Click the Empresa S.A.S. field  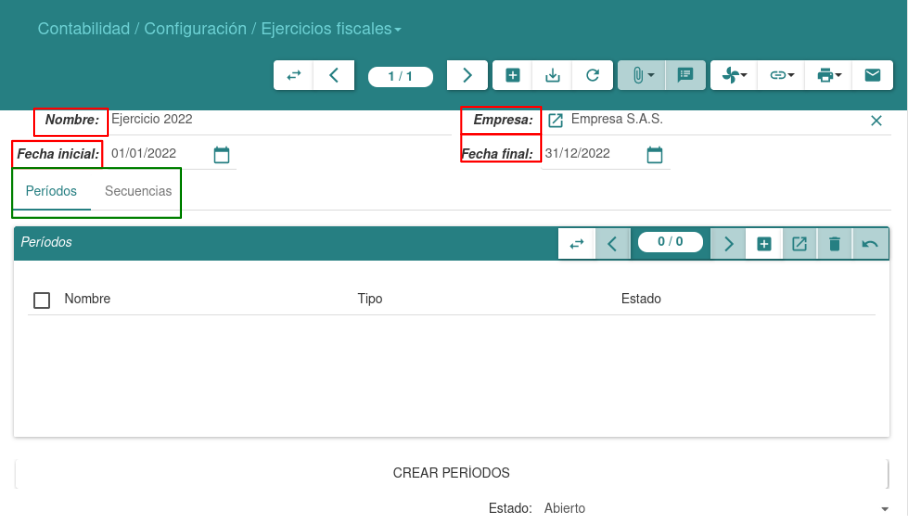[x=716, y=119]
